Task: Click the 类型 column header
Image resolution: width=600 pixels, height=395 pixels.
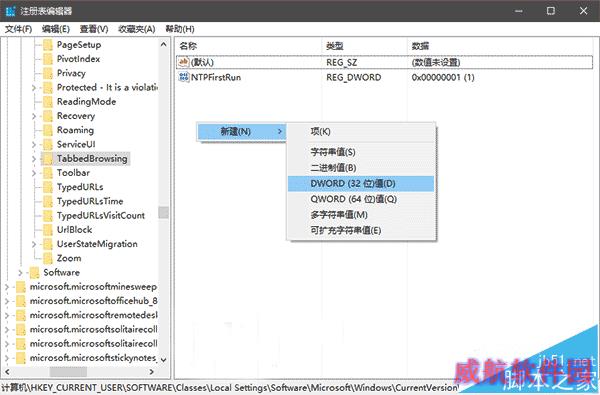Action: [365, 46]
